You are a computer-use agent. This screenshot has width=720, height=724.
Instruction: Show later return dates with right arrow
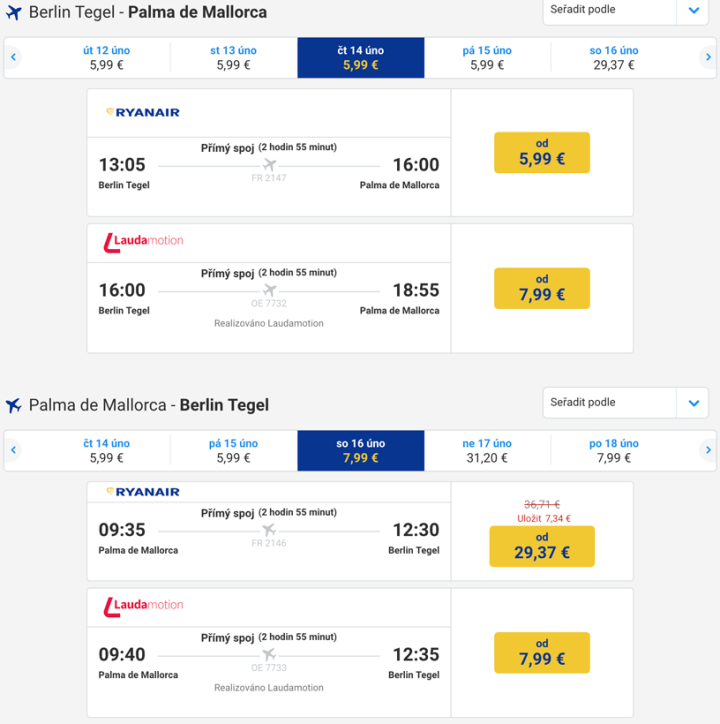pos(708,450)
